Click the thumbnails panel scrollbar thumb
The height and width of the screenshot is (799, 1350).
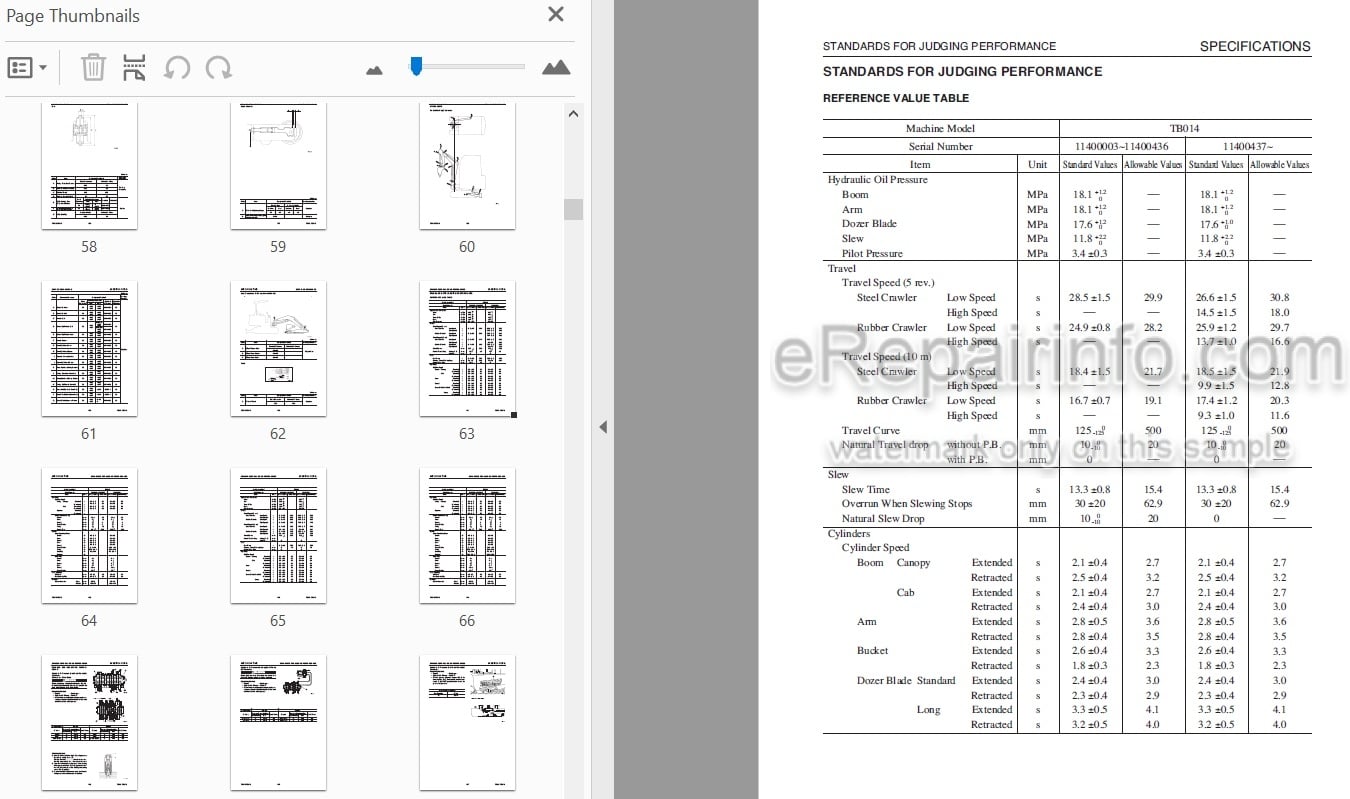click(x=573, y=209)
